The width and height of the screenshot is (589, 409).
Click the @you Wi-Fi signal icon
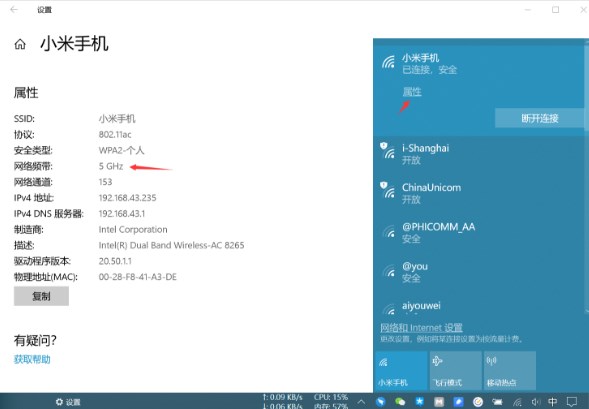click(x=389, y=271)
